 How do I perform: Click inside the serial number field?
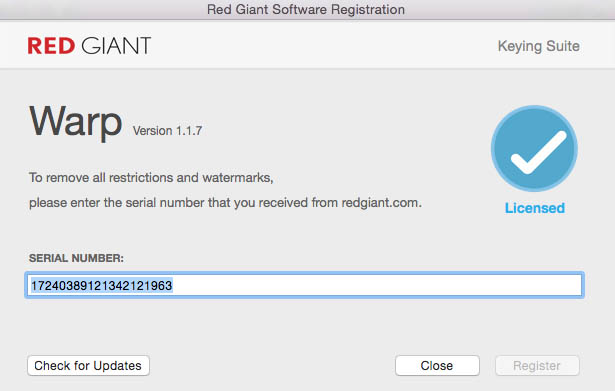tap(304, 285)
